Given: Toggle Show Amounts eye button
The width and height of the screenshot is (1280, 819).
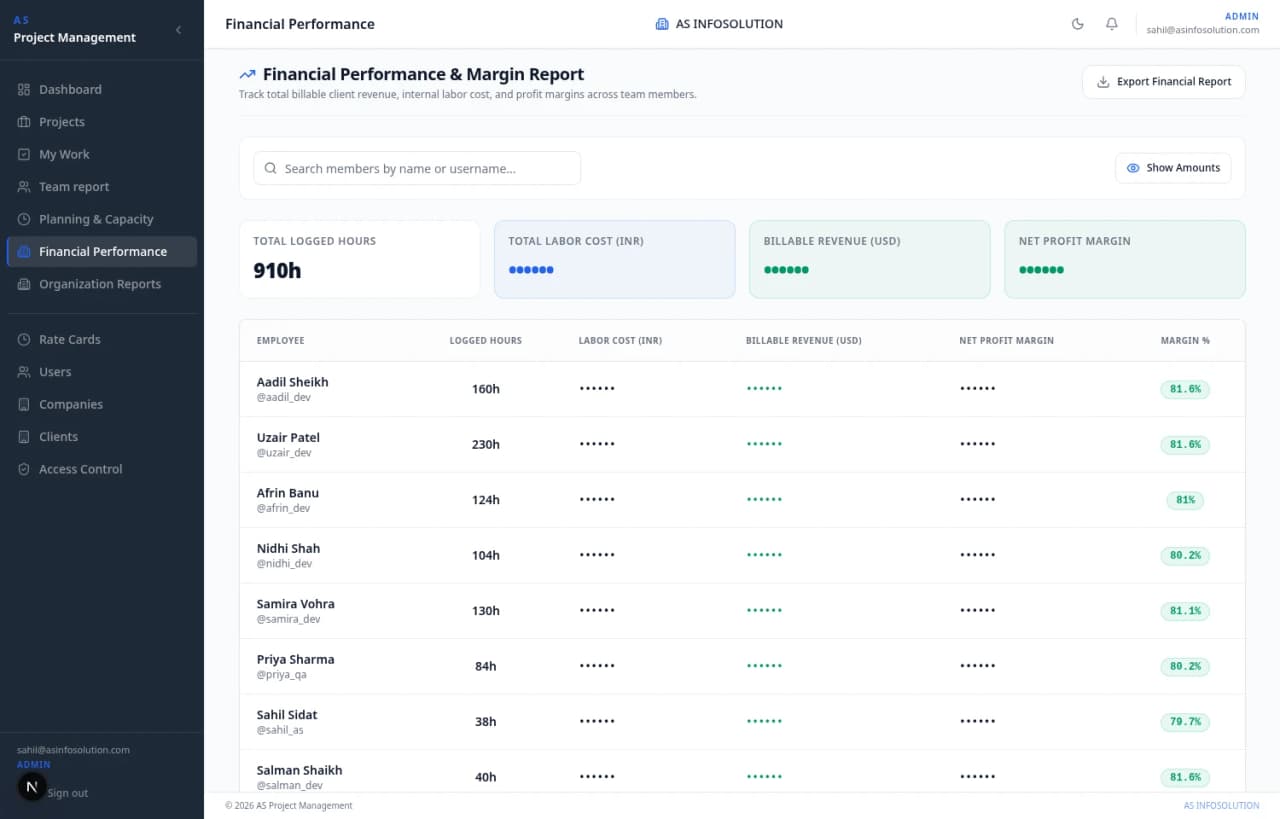Looking at the screenshot, I should tap(1173, 168).
